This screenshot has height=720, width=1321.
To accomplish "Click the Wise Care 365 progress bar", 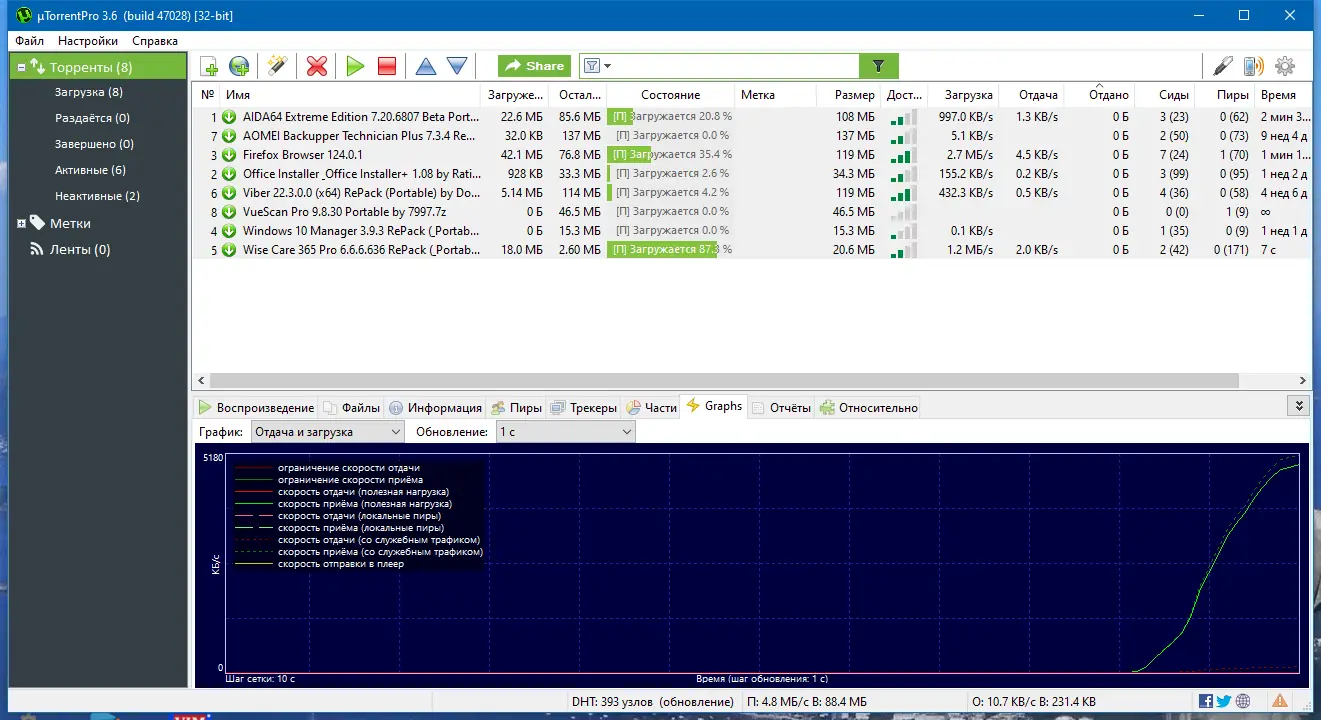I will pos(670,250).
